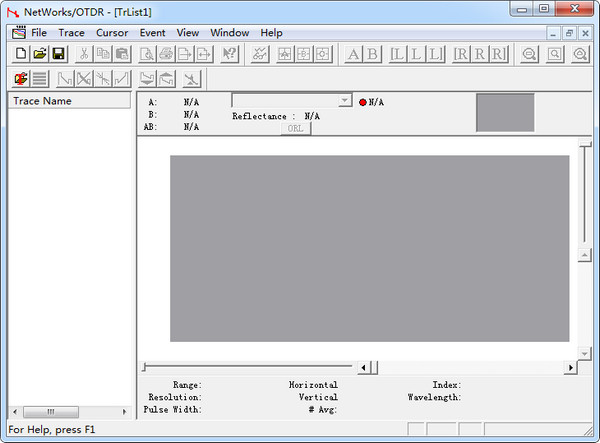Click the Resolution label

point(175,397)
